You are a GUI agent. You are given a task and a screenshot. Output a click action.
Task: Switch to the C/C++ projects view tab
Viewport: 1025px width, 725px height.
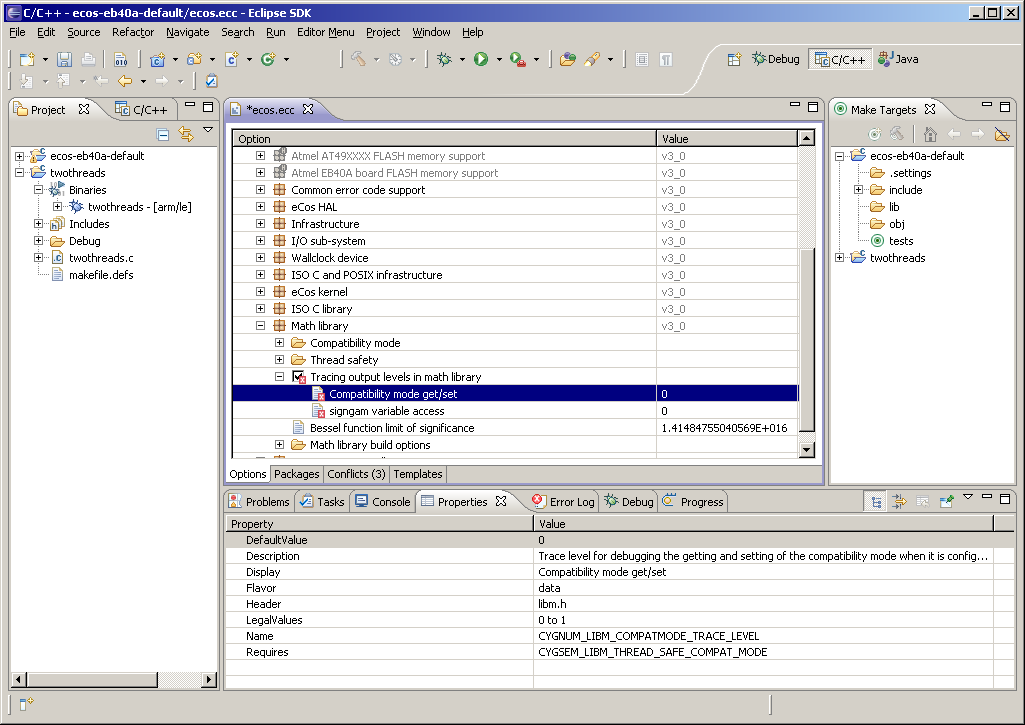click(142, 110)
